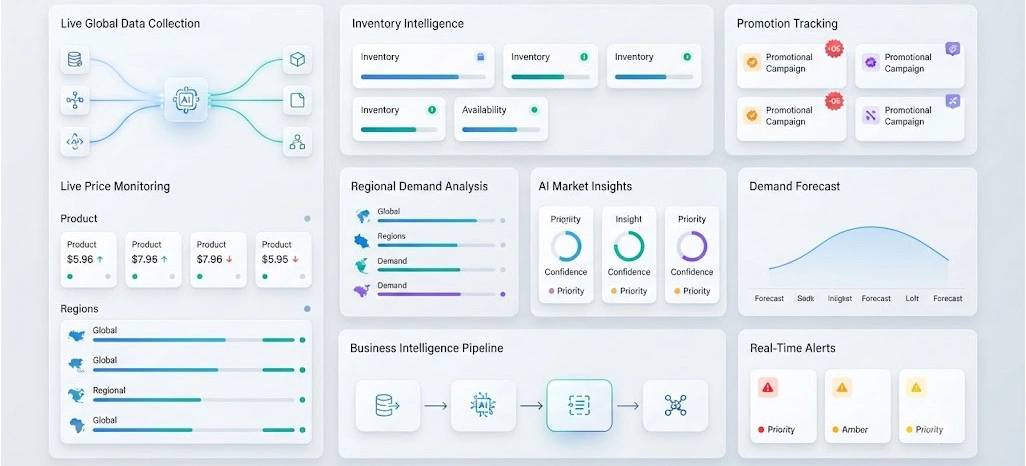
Task: Click the 3D cube output icon
Action: coord(297,60)
